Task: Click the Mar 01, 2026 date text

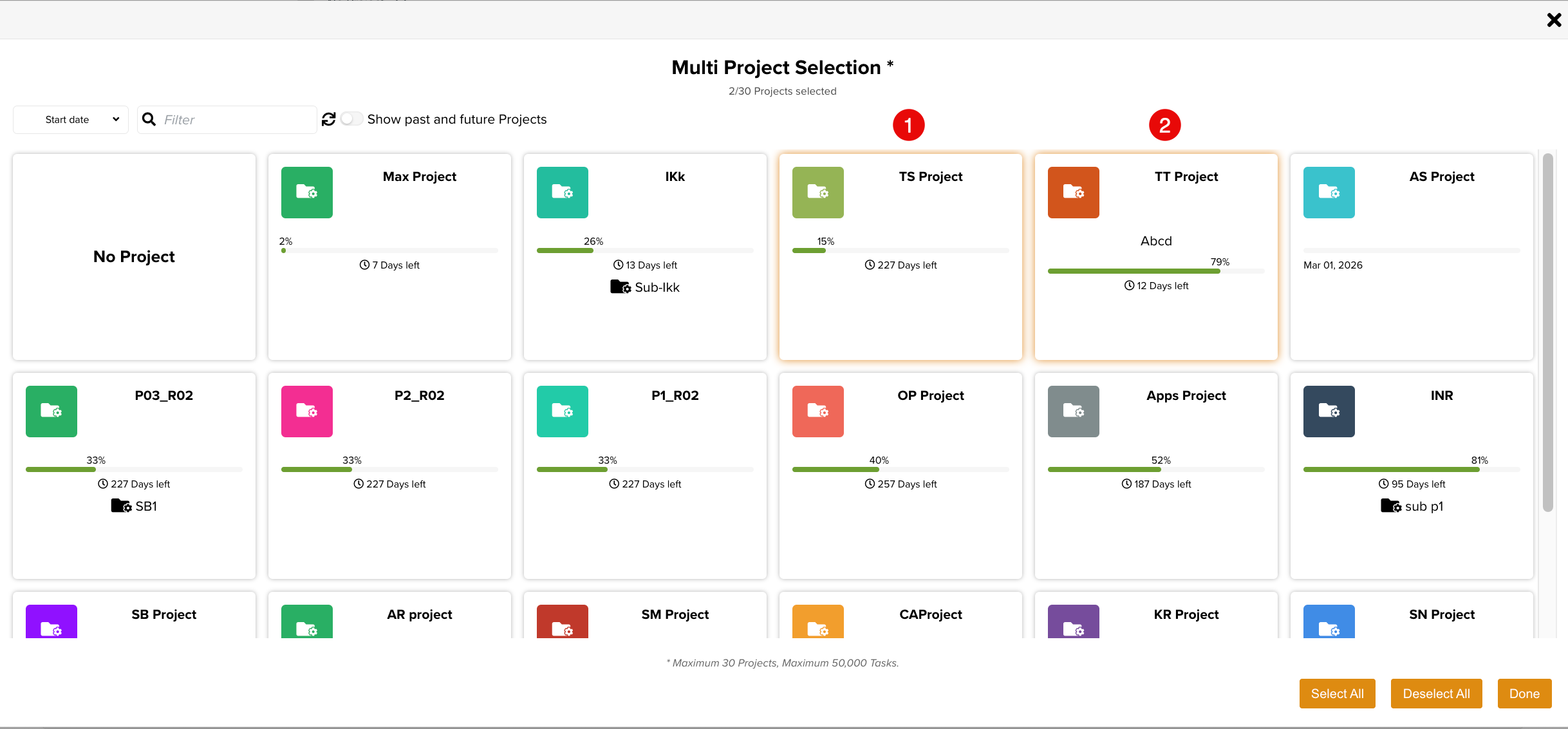Action: point(1333,265)
